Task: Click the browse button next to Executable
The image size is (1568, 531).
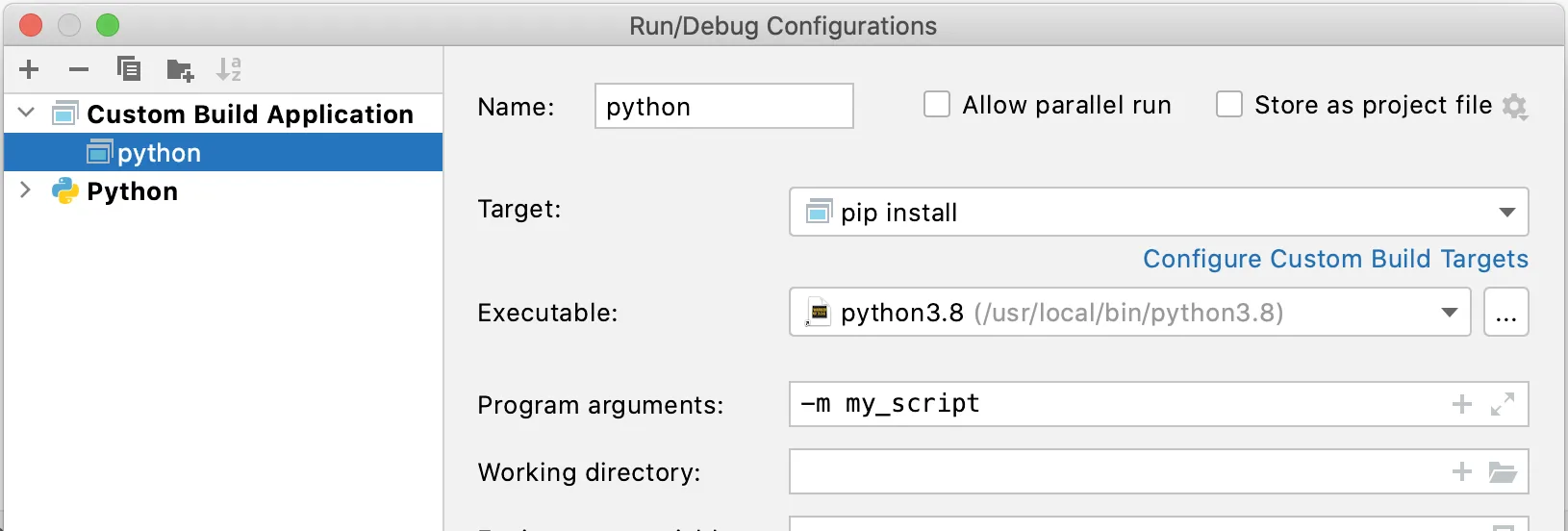Action: [x=1505, y=313]
